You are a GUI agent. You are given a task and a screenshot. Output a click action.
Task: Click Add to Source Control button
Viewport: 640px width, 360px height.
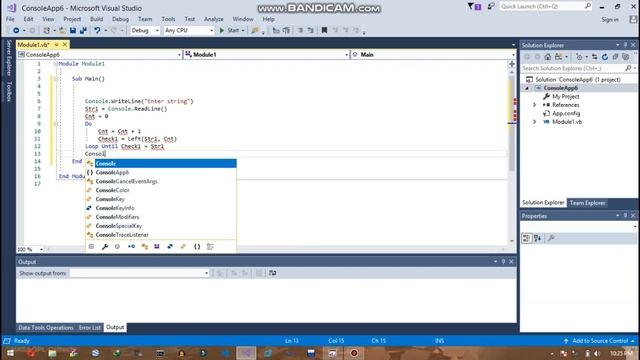click(600, 340)
